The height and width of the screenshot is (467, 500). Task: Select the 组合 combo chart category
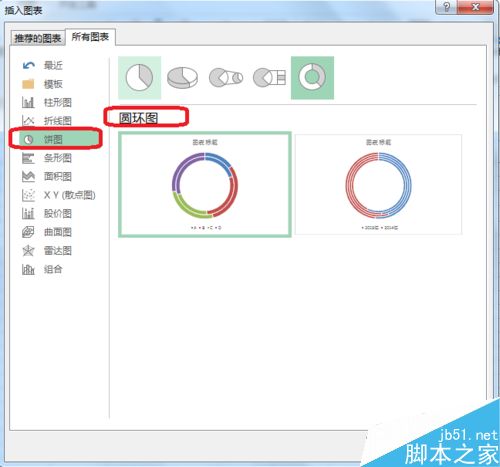42,269
